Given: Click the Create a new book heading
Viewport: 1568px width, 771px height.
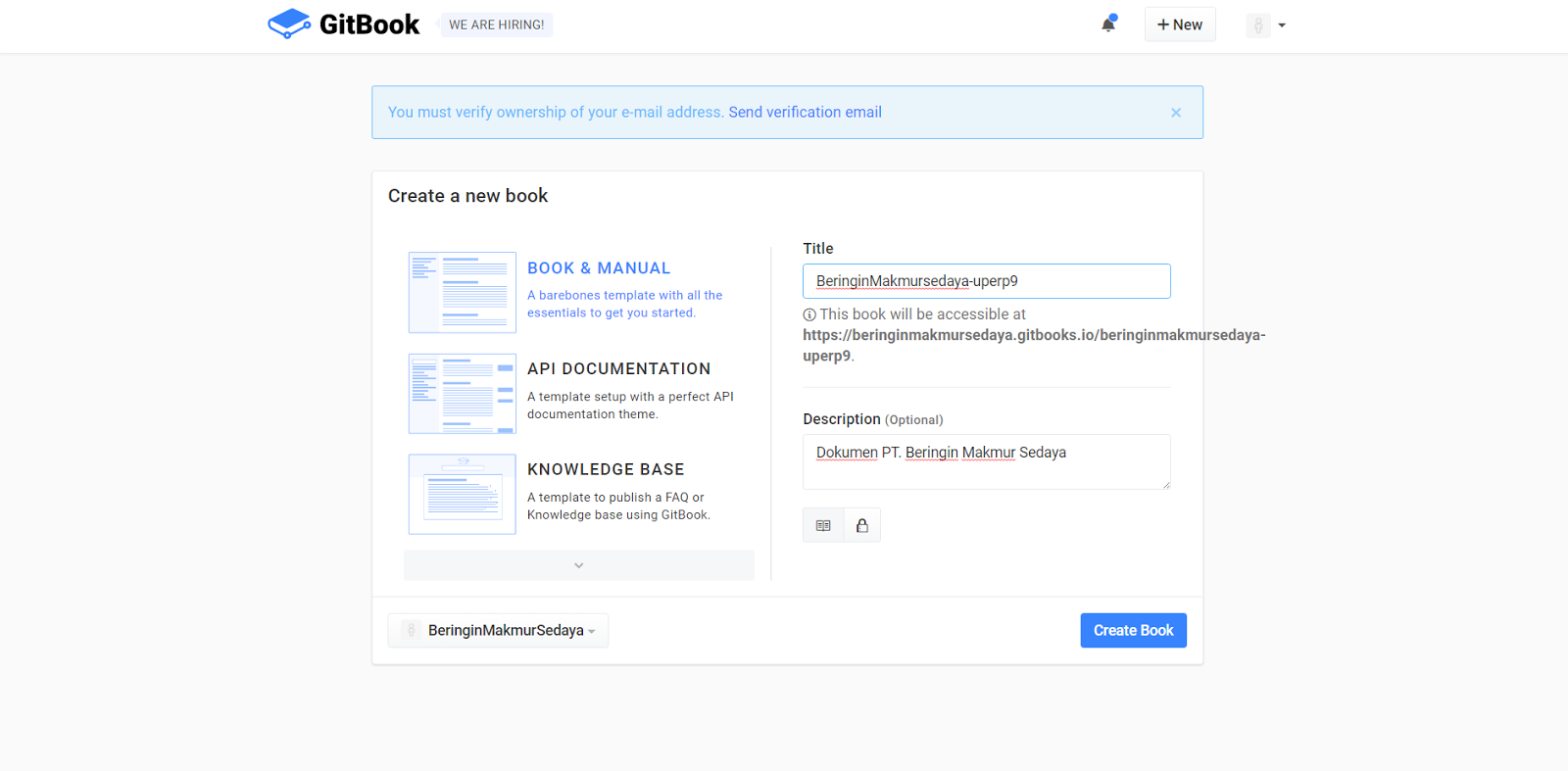Looking at the screenshot, I should coord(467,195).
